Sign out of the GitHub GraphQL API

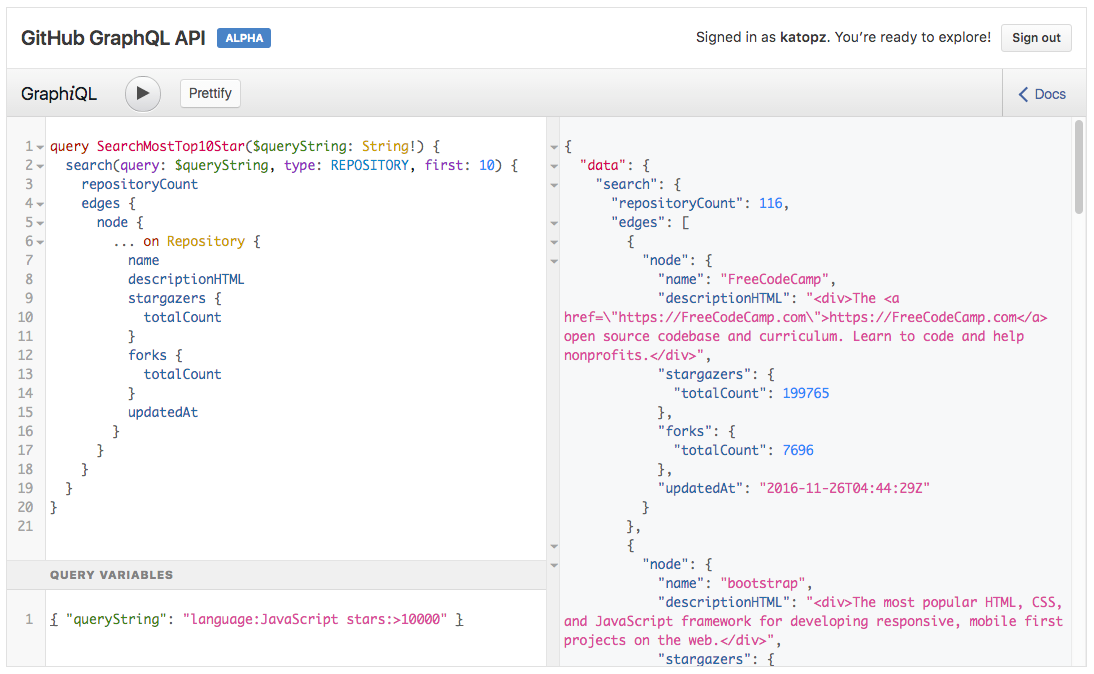point(1036,37)
